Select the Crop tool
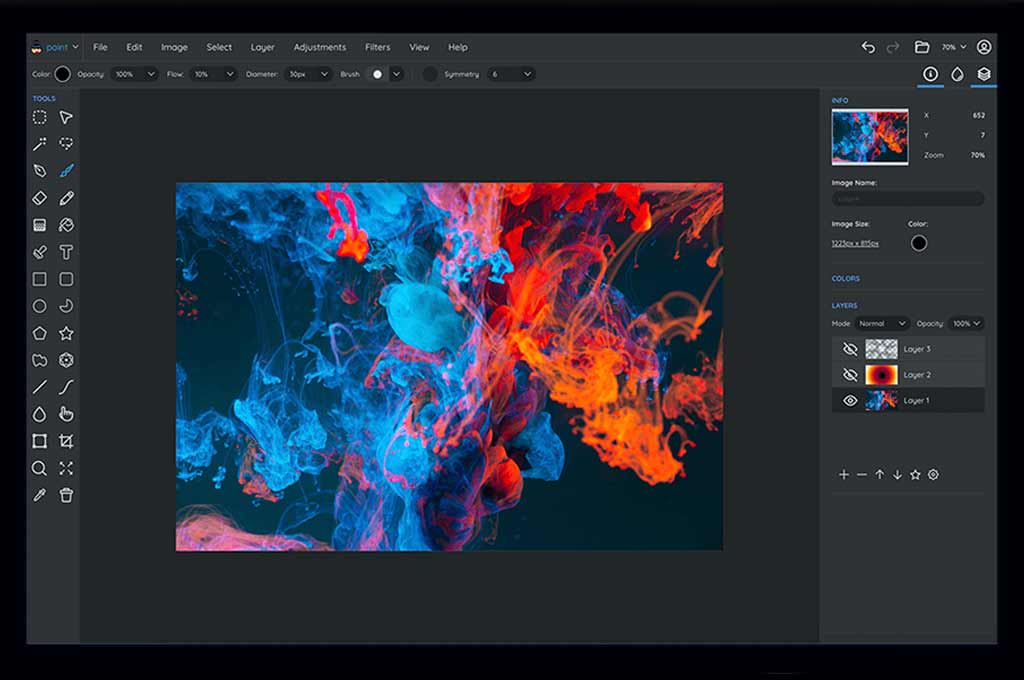 [x=66, y=440]
